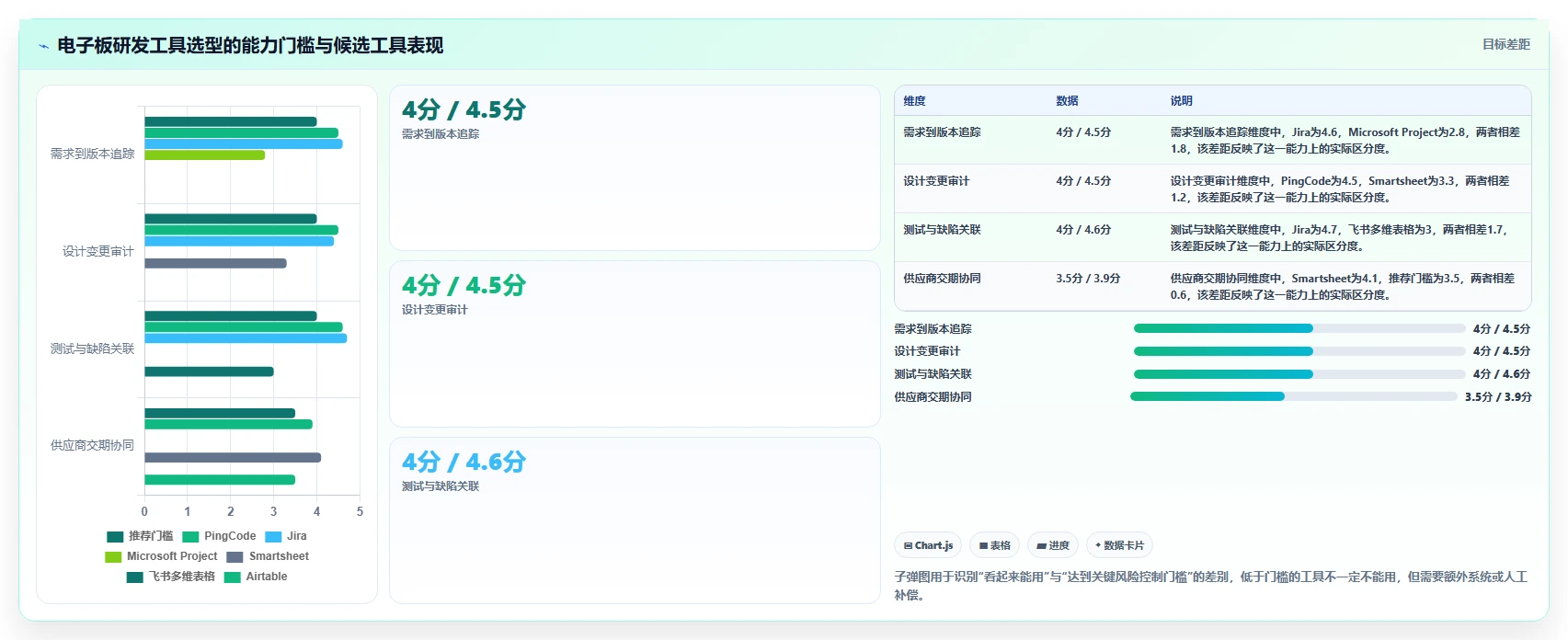Click the description mentioning Microsoft Project为2.8
The width and height of the screenshot is (1568, 640).
pyautogui.click(x=1345, y=141)
